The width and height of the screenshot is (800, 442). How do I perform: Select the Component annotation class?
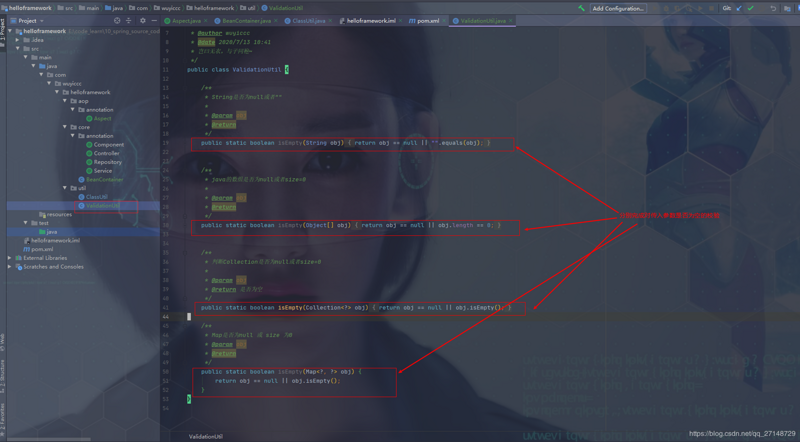(x=105, y=144)
